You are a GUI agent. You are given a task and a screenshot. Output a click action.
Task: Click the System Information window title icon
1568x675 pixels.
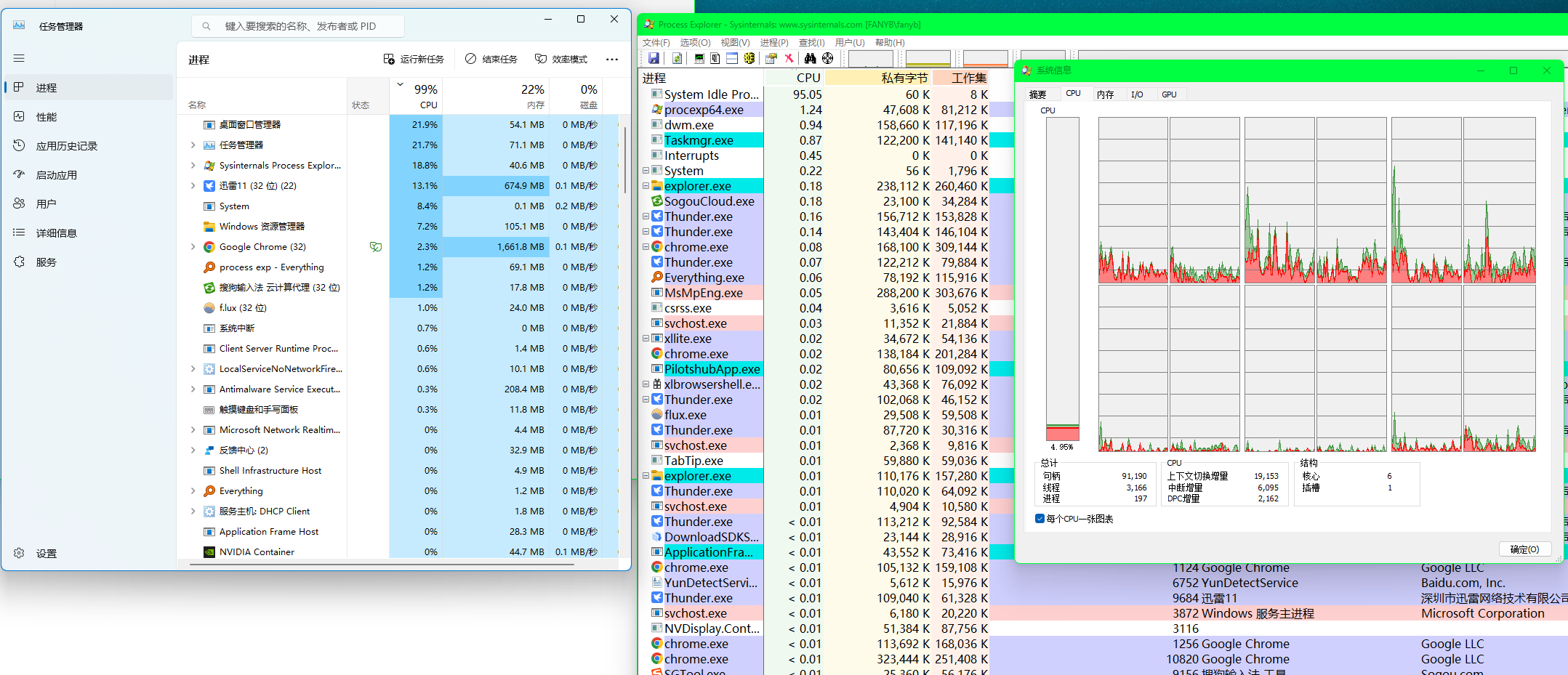tap(1027, 70)
